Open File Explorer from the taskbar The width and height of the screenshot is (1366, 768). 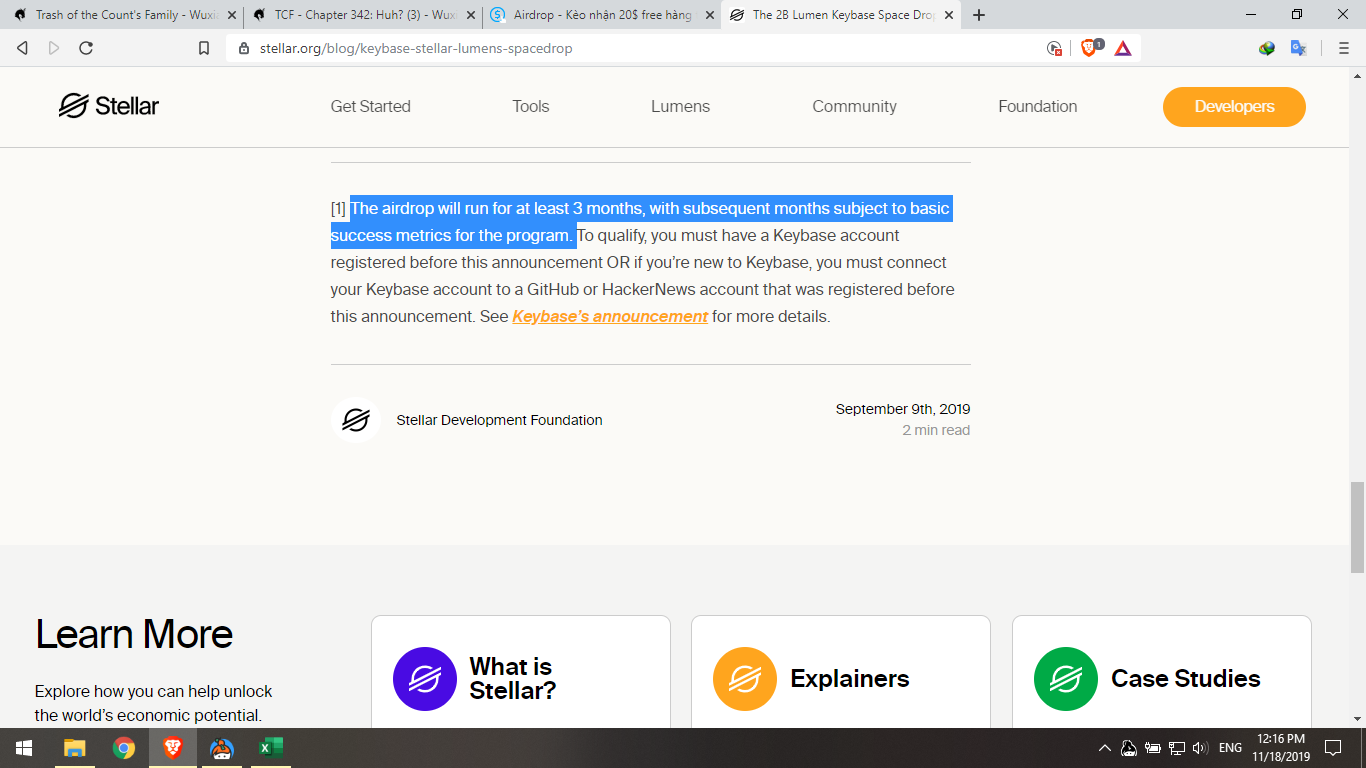click(x=75, y=748)
